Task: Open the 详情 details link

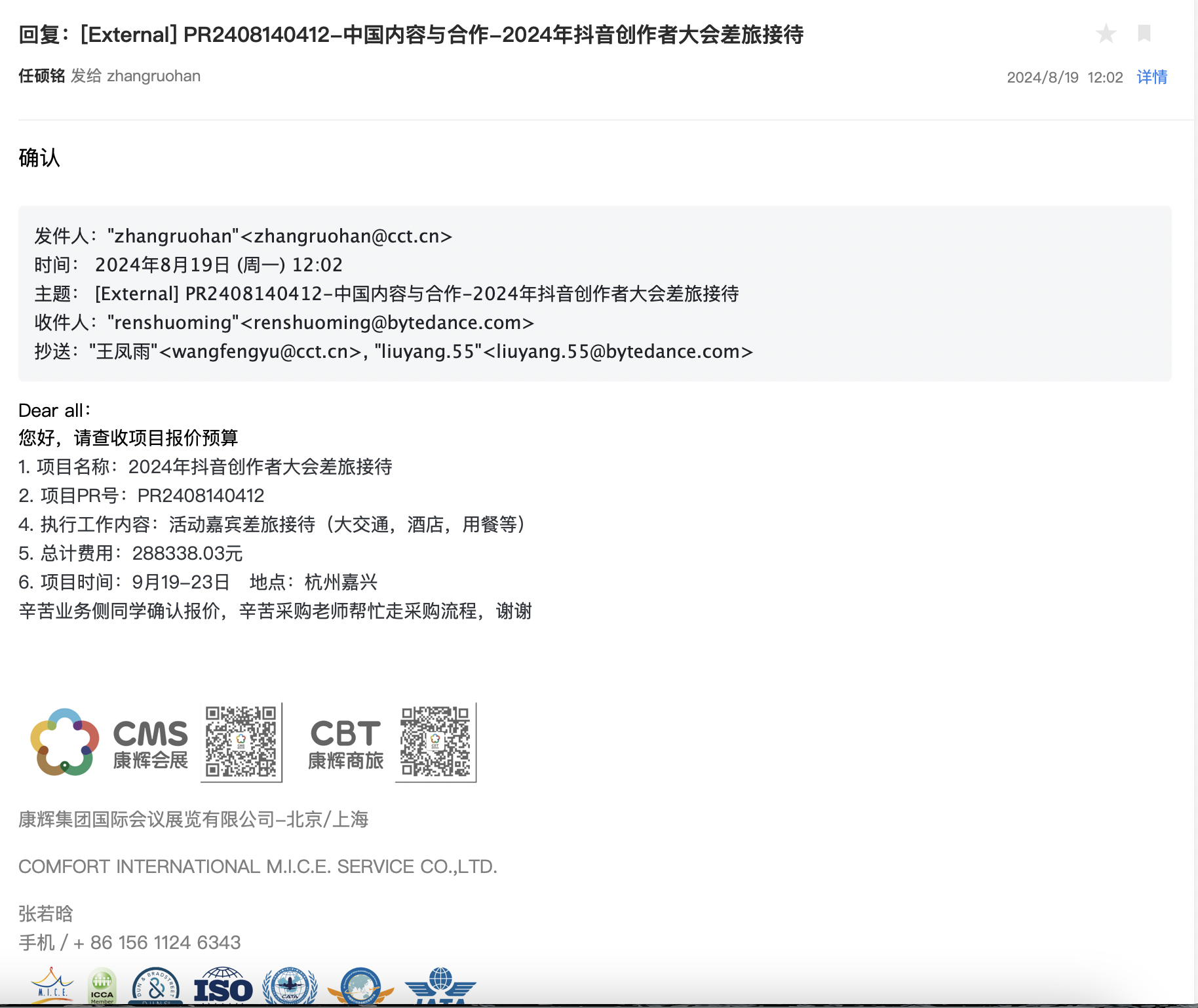Action: point(1151,77)
